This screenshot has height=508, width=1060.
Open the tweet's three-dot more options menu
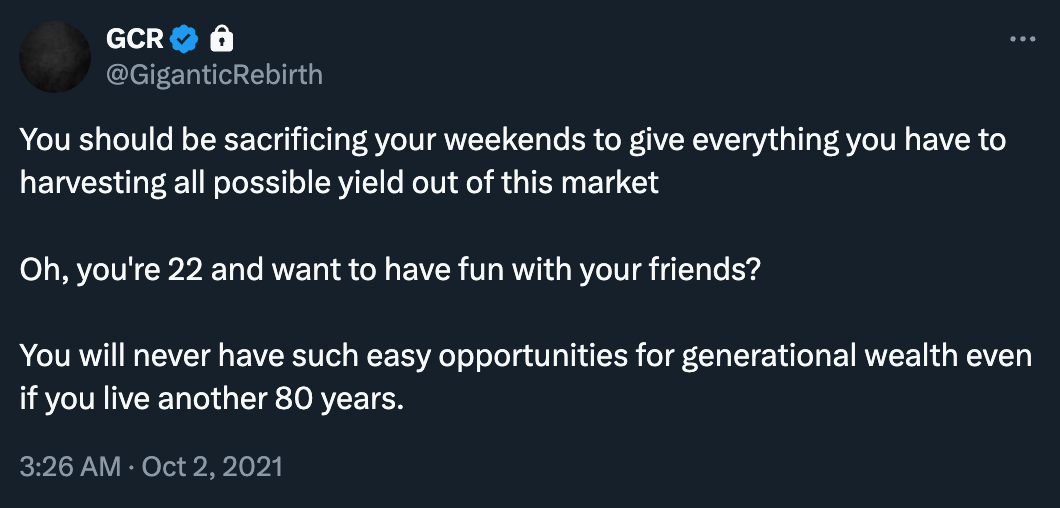coord(1022,40)
